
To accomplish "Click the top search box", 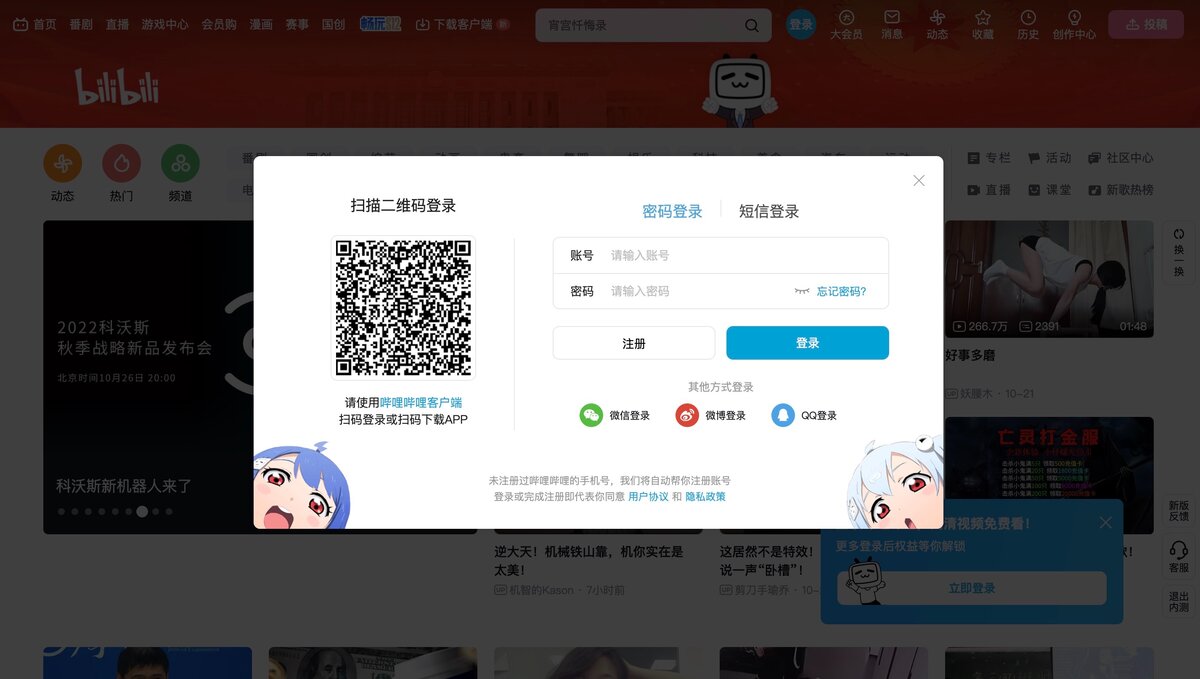I will [653, 25].
